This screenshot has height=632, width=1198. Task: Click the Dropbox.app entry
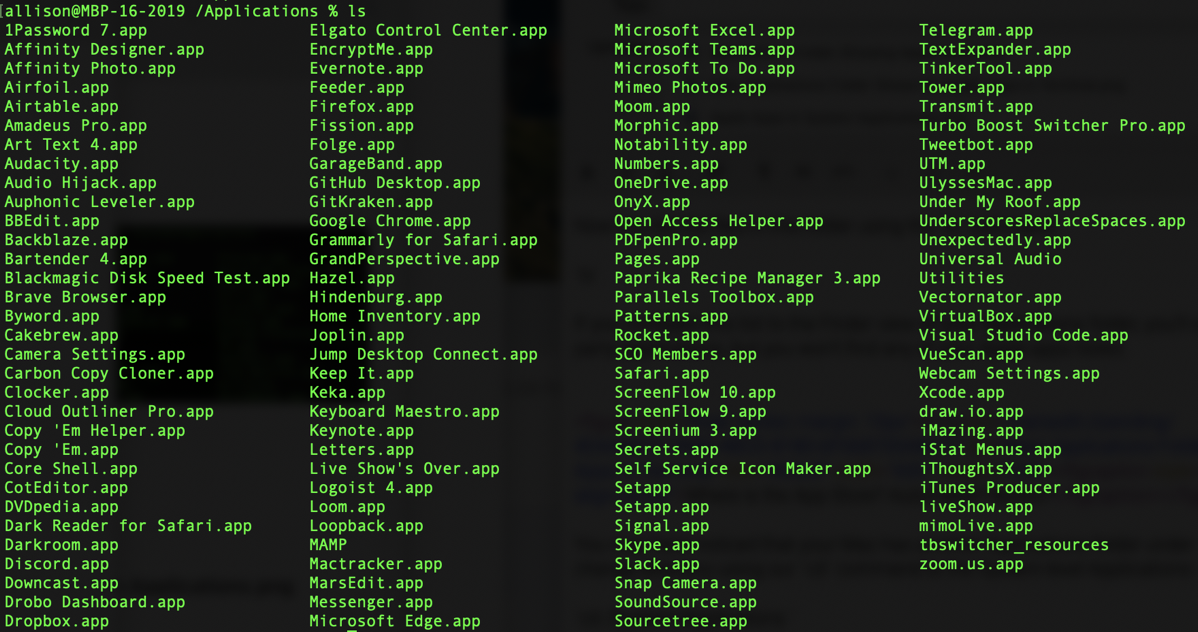(56, 621)
